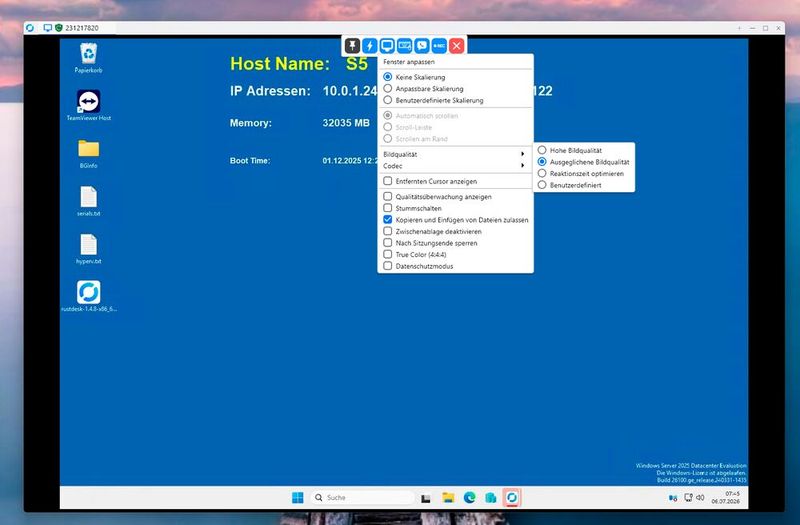Enable True Color (4:4:4) checkbox

388,255
